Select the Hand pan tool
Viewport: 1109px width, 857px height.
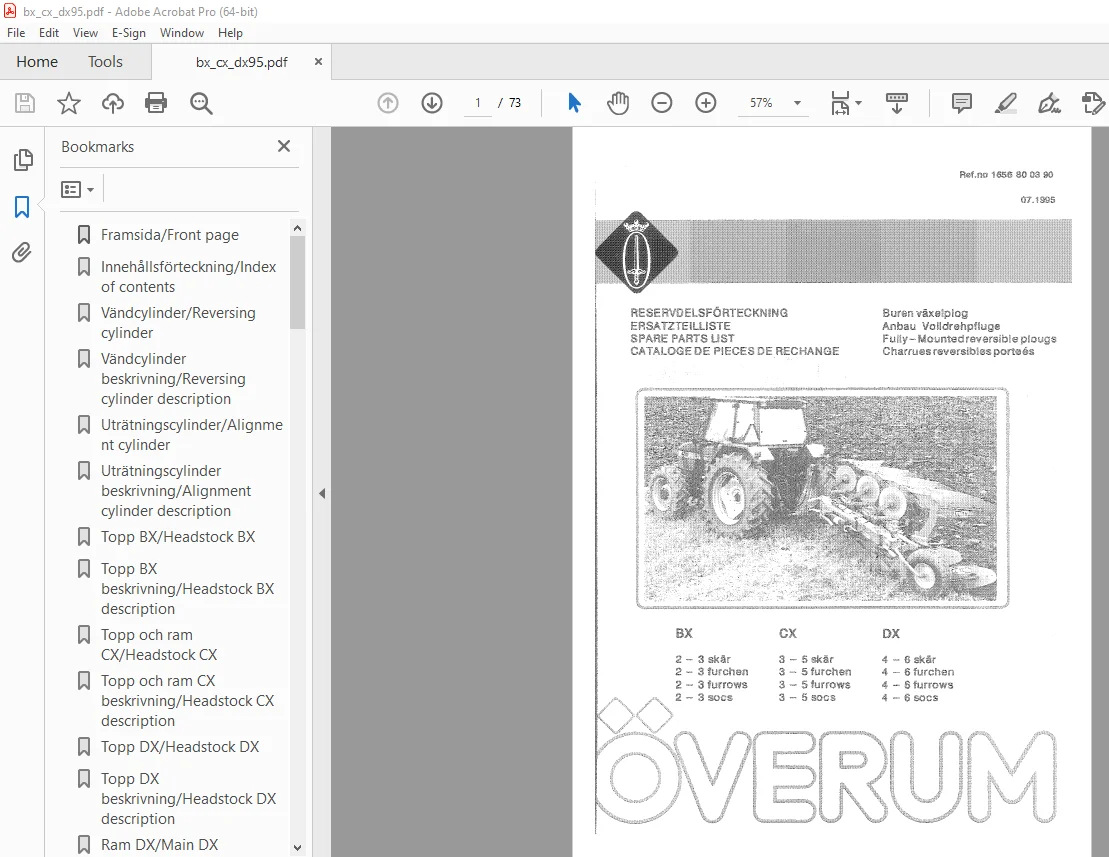pos(618,103)
